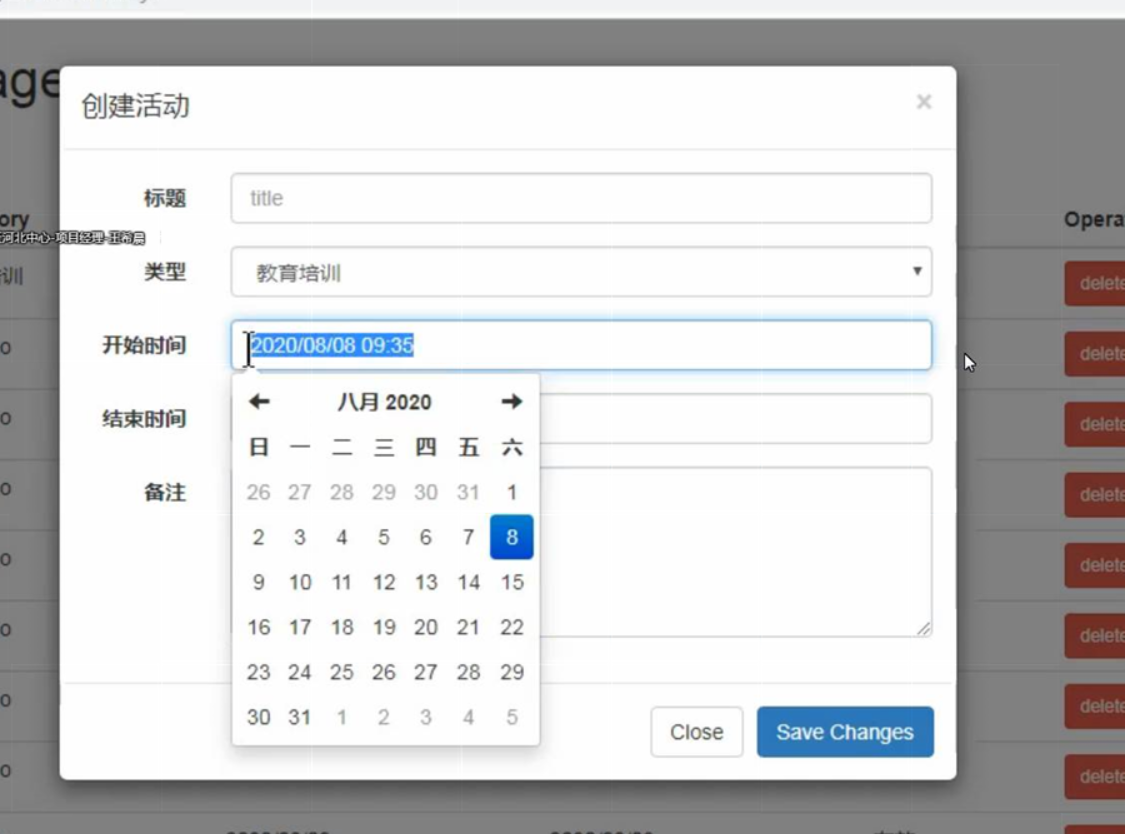Close the 创建活动 dialog with the X
The height and width of the screenshot is (834, 1125).
pos(923,102)
